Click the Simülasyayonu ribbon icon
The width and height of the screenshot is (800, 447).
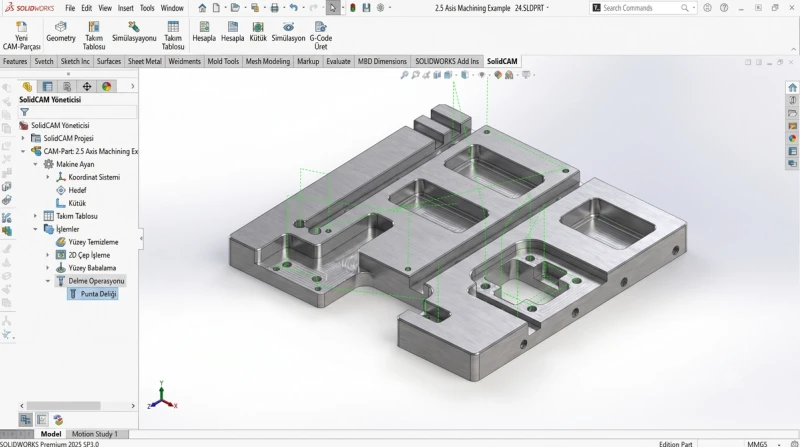[134, 32]
